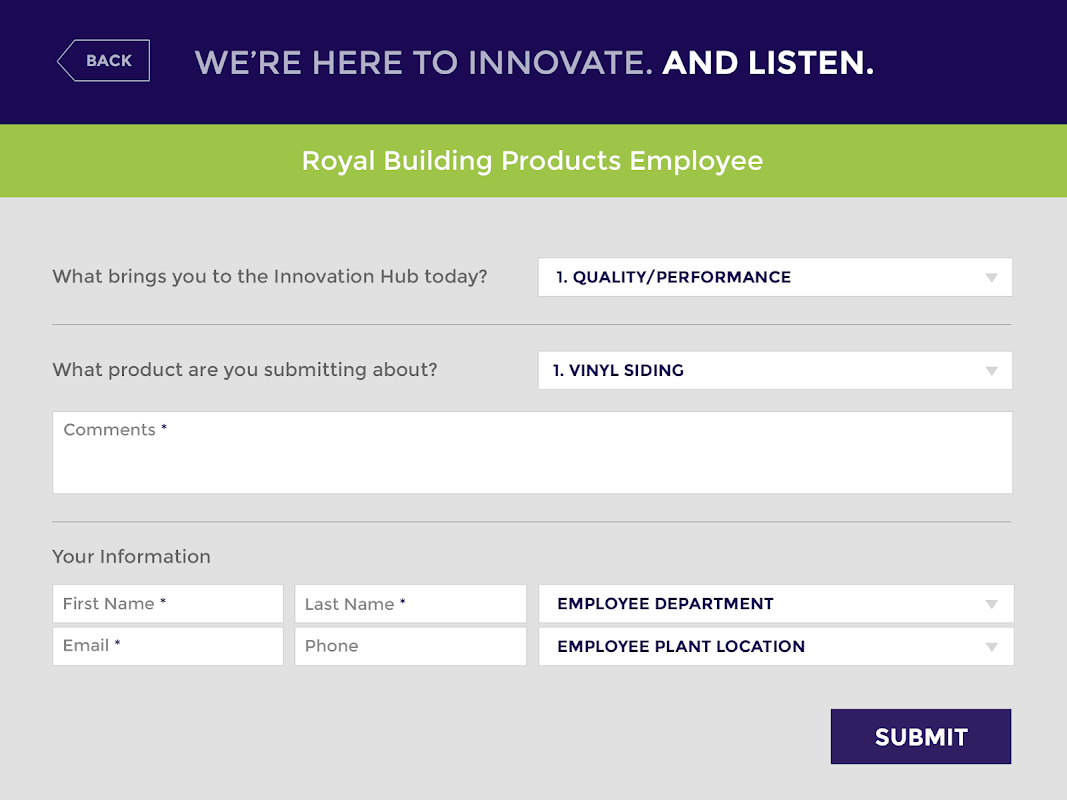Click the down arrow in Employee Department
1067x800 pixels.
(x=991, y=604)
